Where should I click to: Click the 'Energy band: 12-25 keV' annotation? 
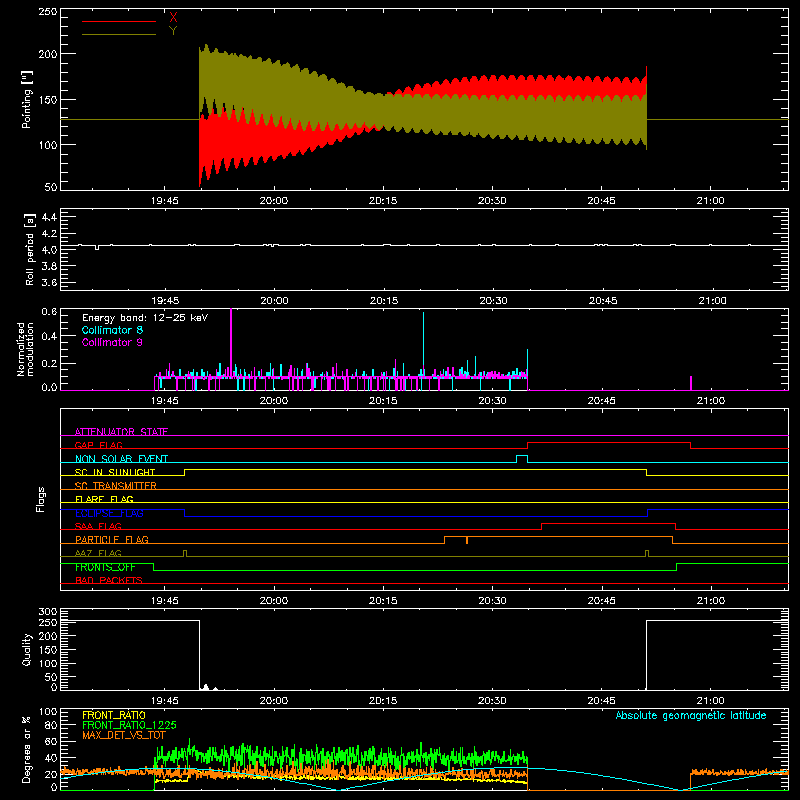[145, 318]
